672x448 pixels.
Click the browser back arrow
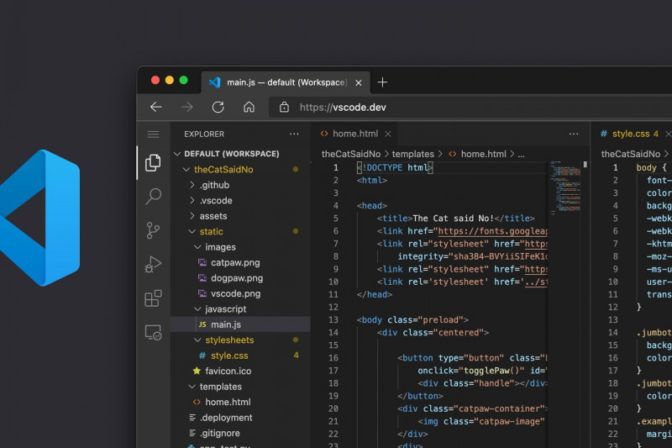click(x=156, y=107)
